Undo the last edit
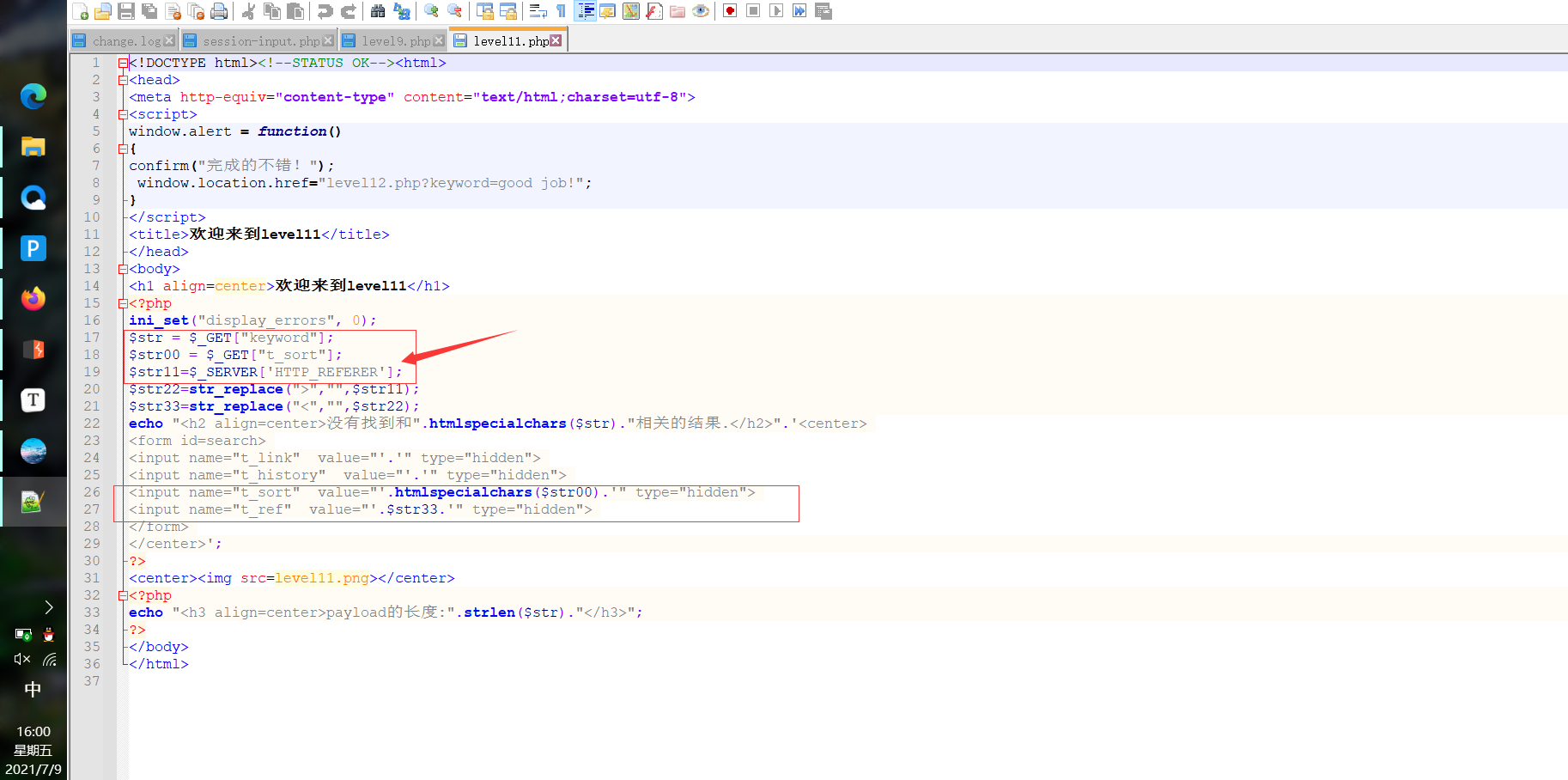 coord(325,11)
